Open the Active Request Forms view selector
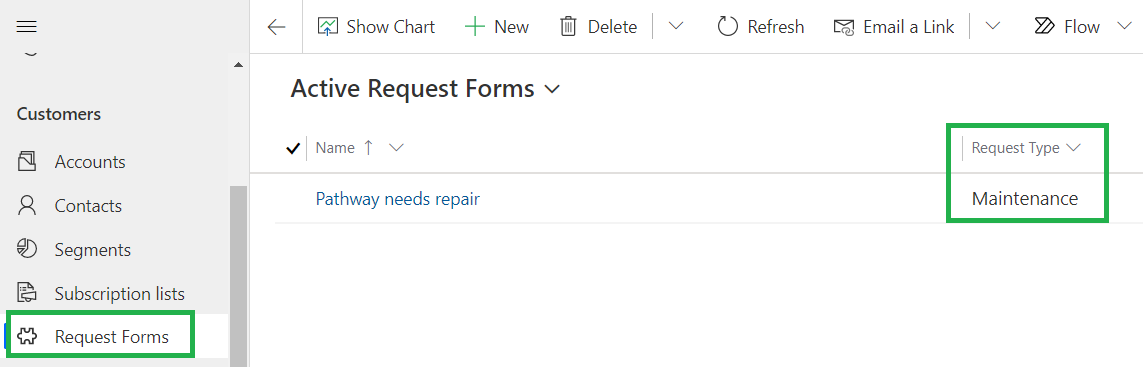 point(425,89)
